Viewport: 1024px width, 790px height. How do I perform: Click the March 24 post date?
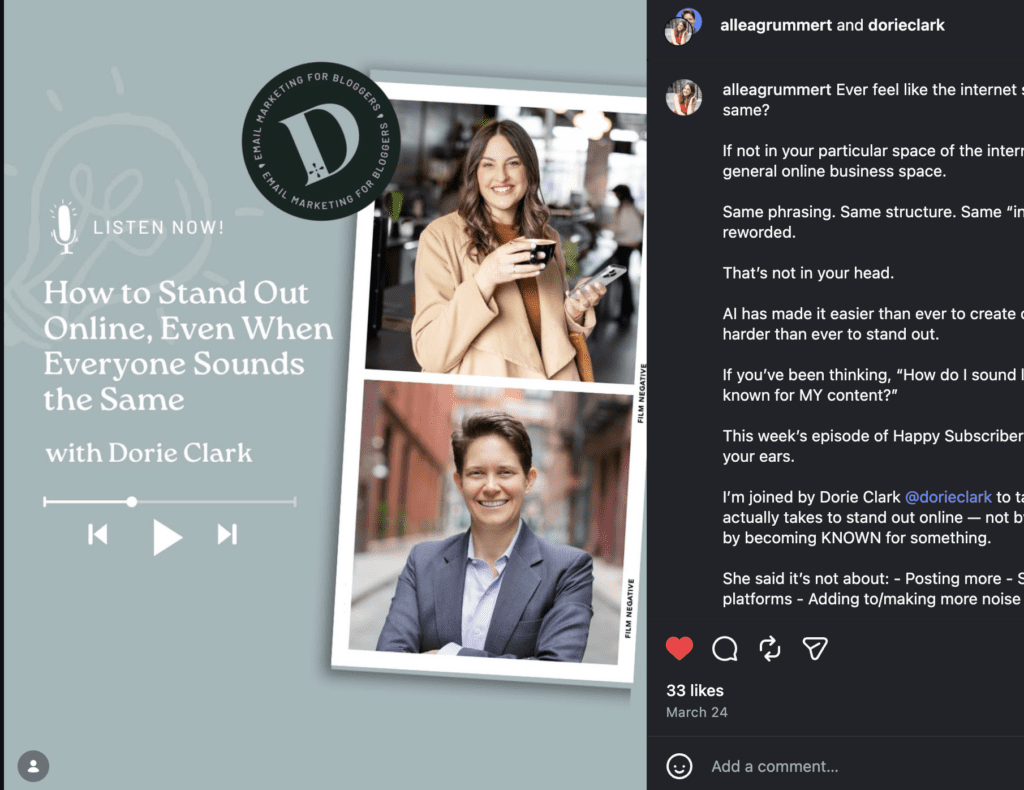[697, 712]
